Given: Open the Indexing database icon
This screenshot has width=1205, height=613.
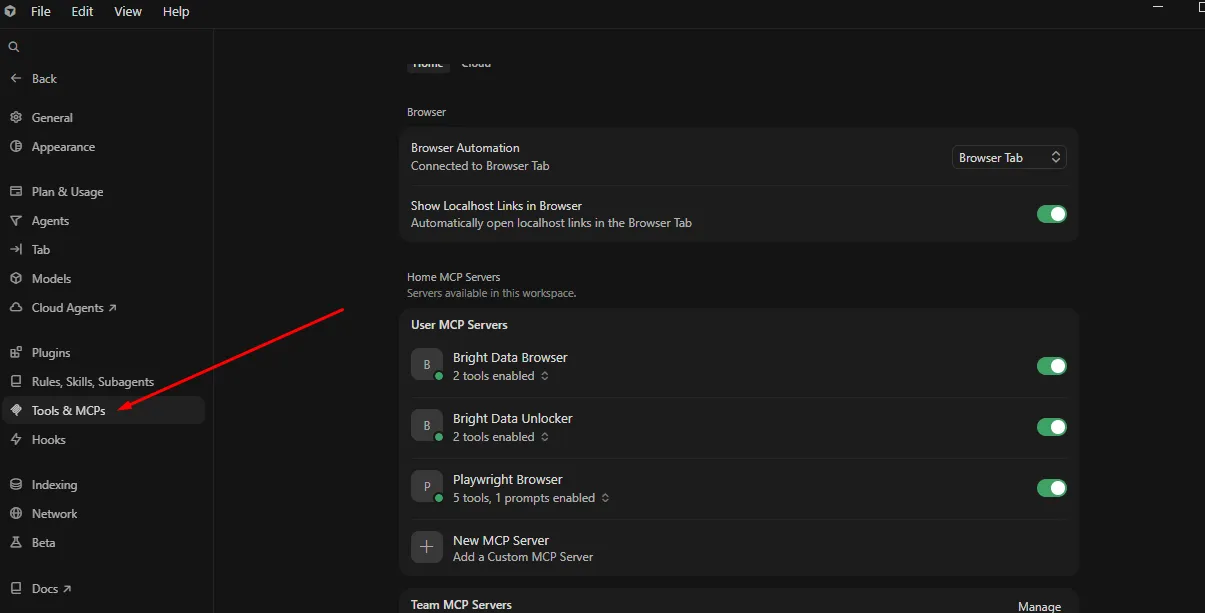Looking at the screenshot, I should click(x=16, y=485).
